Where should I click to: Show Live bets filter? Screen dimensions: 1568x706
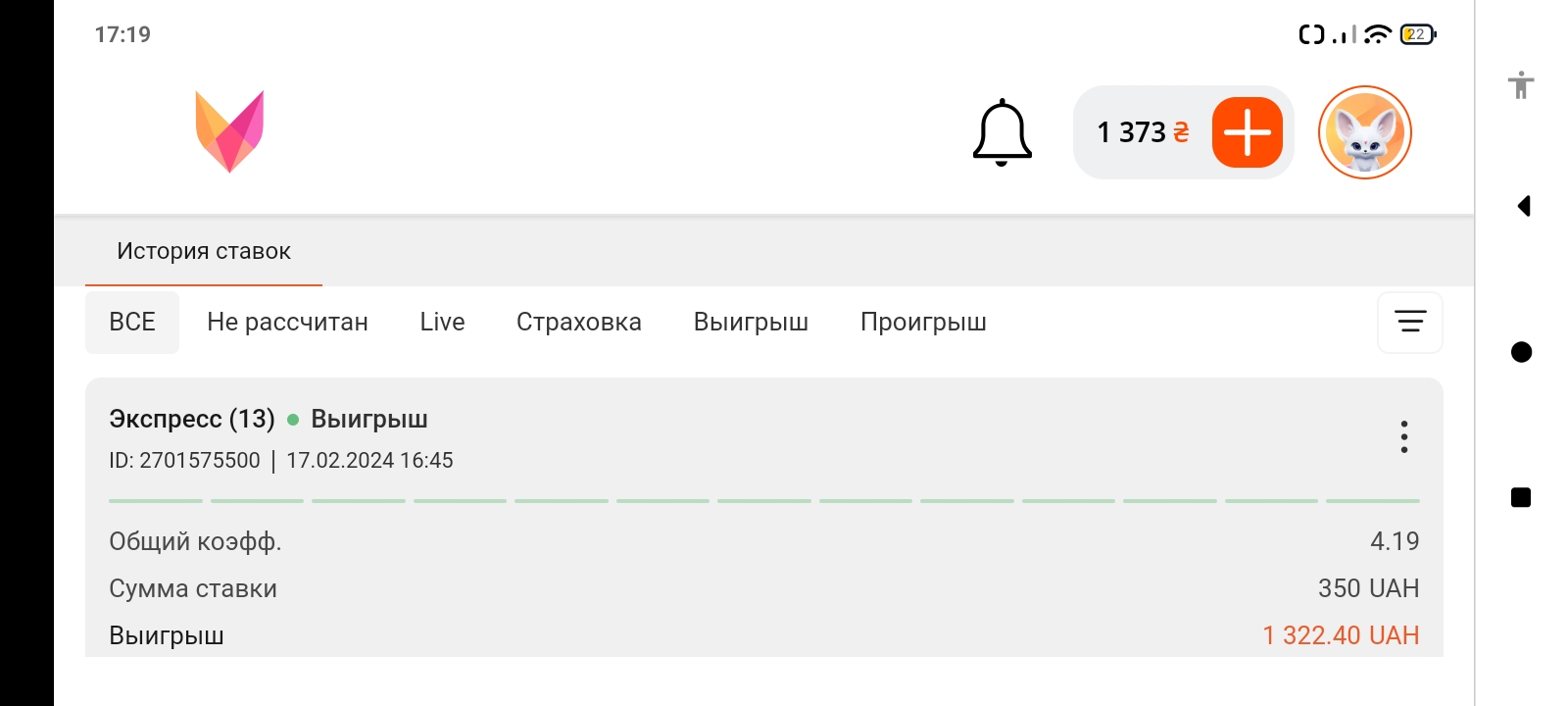[442, 322]
